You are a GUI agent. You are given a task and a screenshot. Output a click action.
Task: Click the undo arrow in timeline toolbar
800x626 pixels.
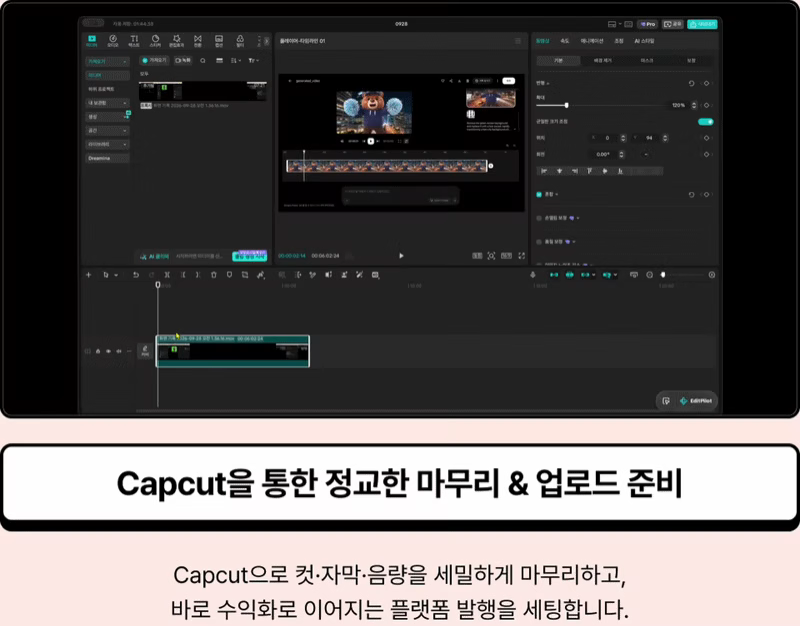tap(136, 275)
